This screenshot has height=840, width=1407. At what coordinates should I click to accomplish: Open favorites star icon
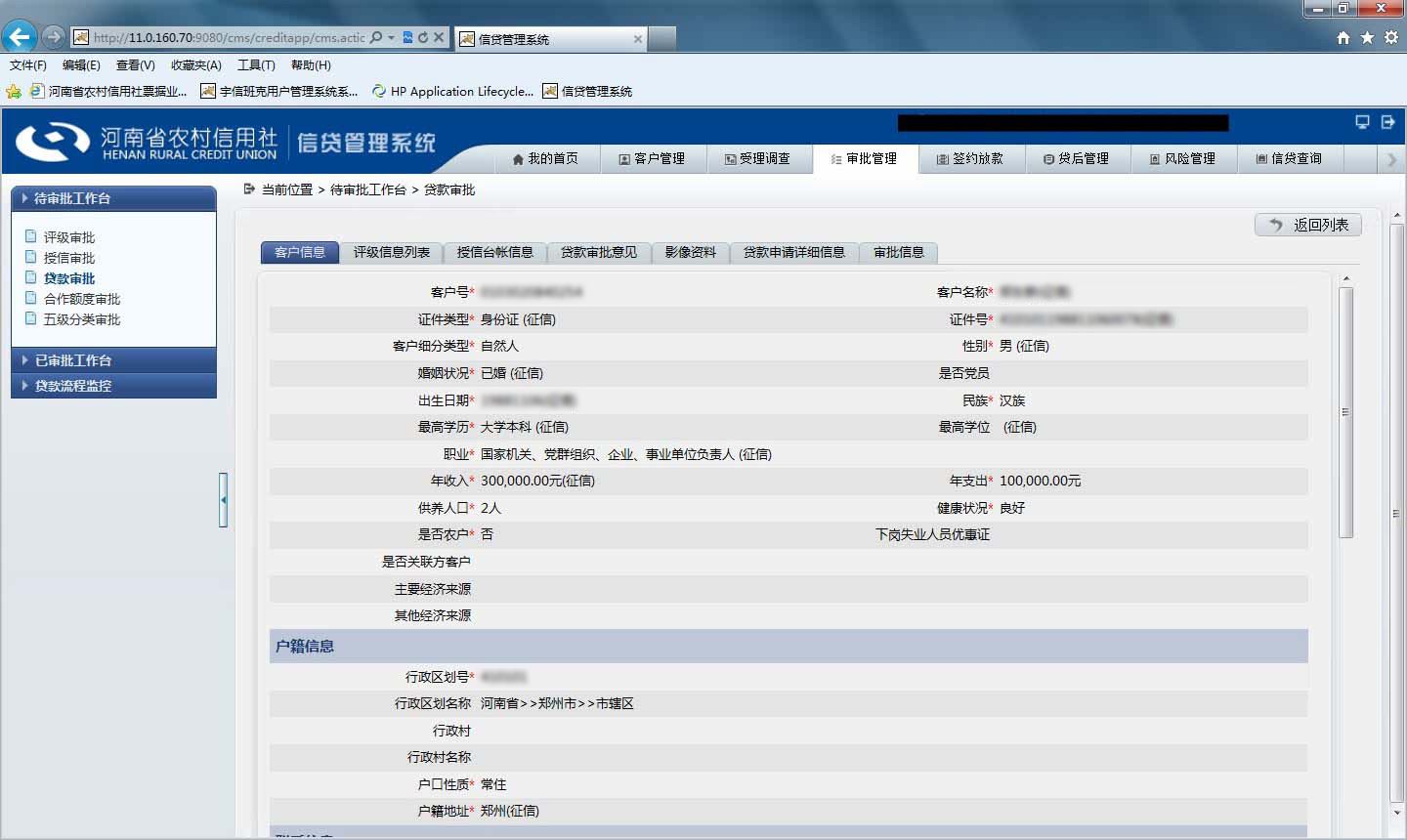point(1367,38)
